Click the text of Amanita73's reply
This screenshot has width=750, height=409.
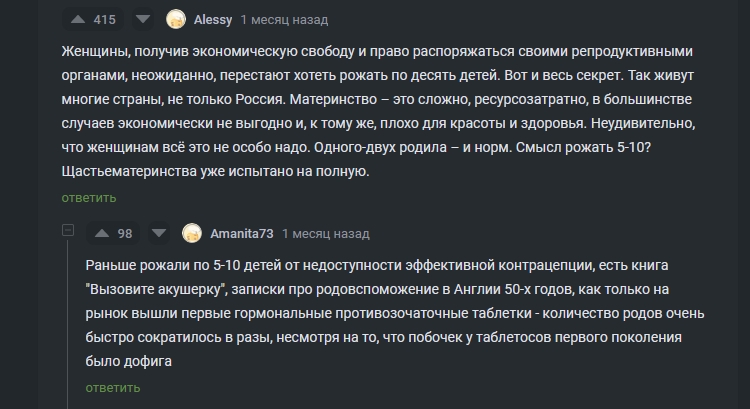point(398,313)
